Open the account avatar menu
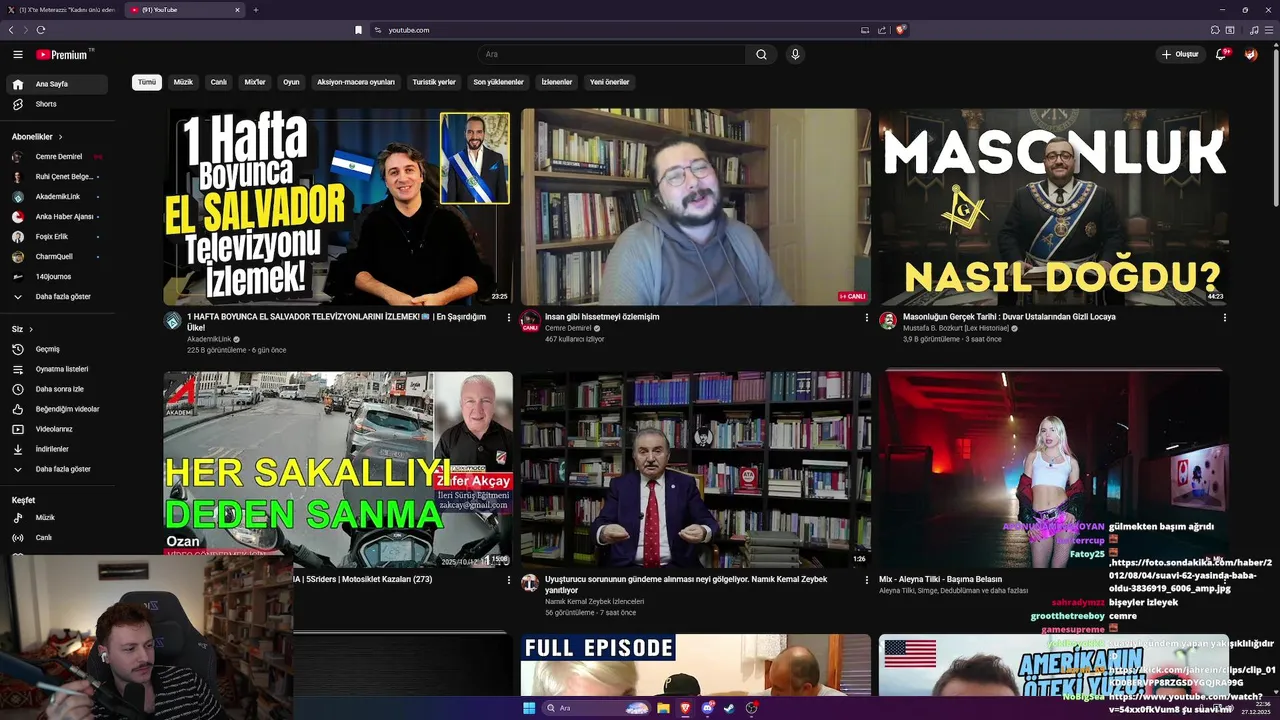 point(1251,54)
